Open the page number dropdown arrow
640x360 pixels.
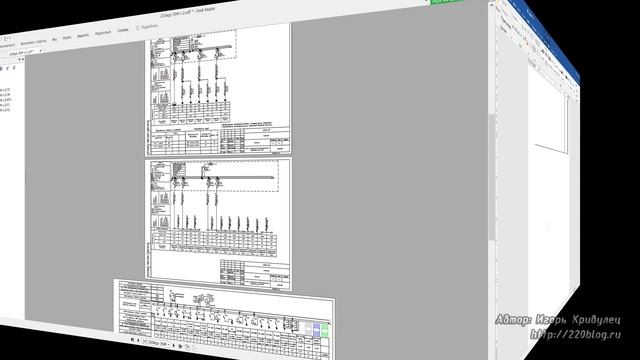169,345
